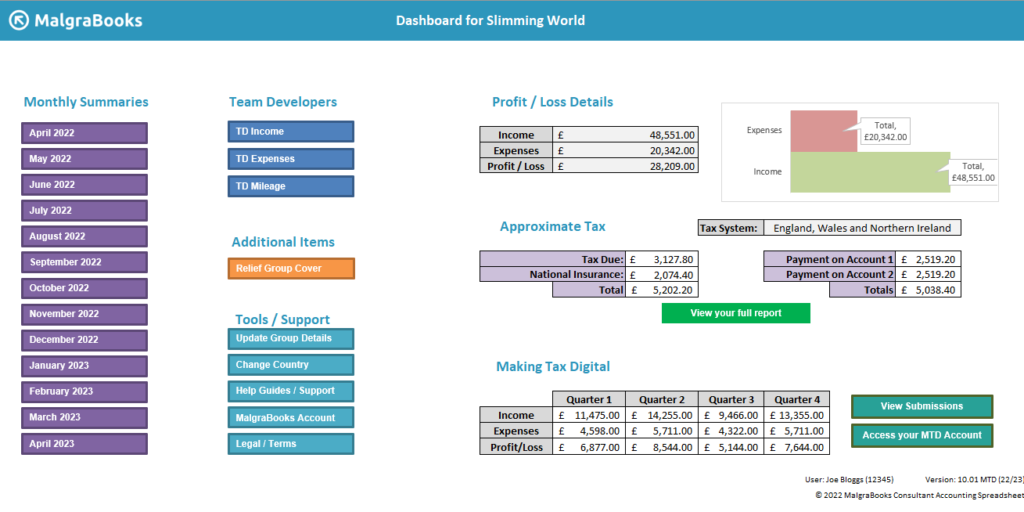This screenshot has width=1024, height=512.
Task: Click the orange Relief Group Cover button
Action: [x=291, y=268]
